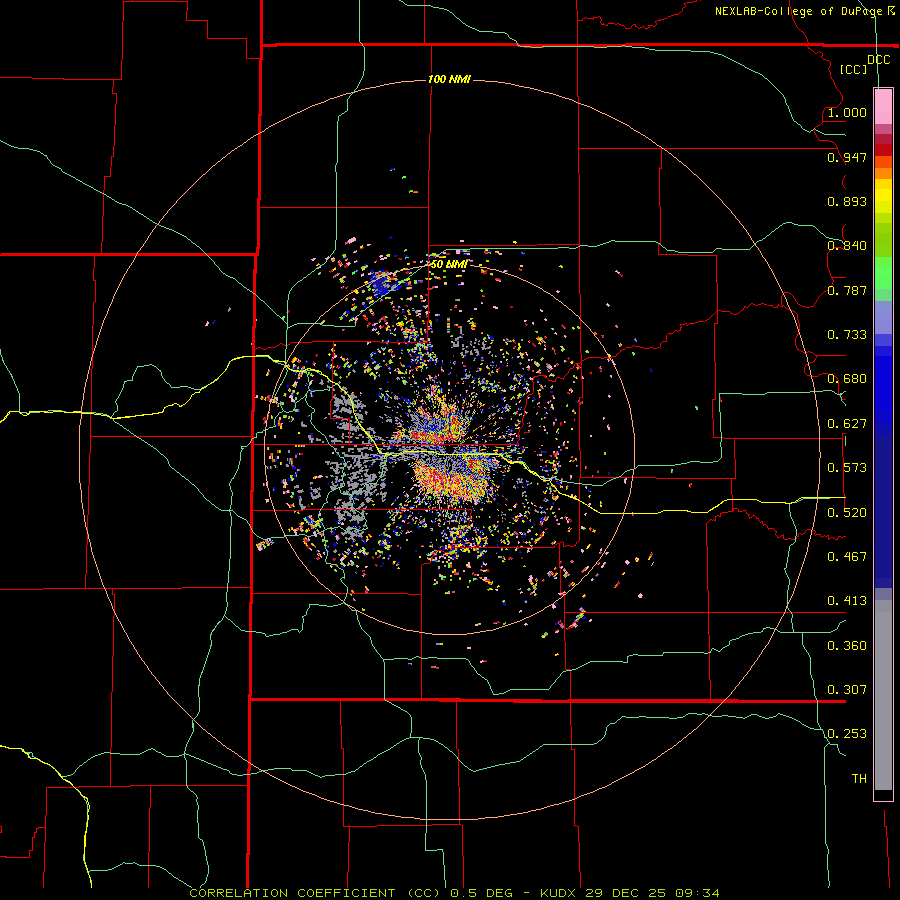Select the 0.627 legend value

coord(847,424)
